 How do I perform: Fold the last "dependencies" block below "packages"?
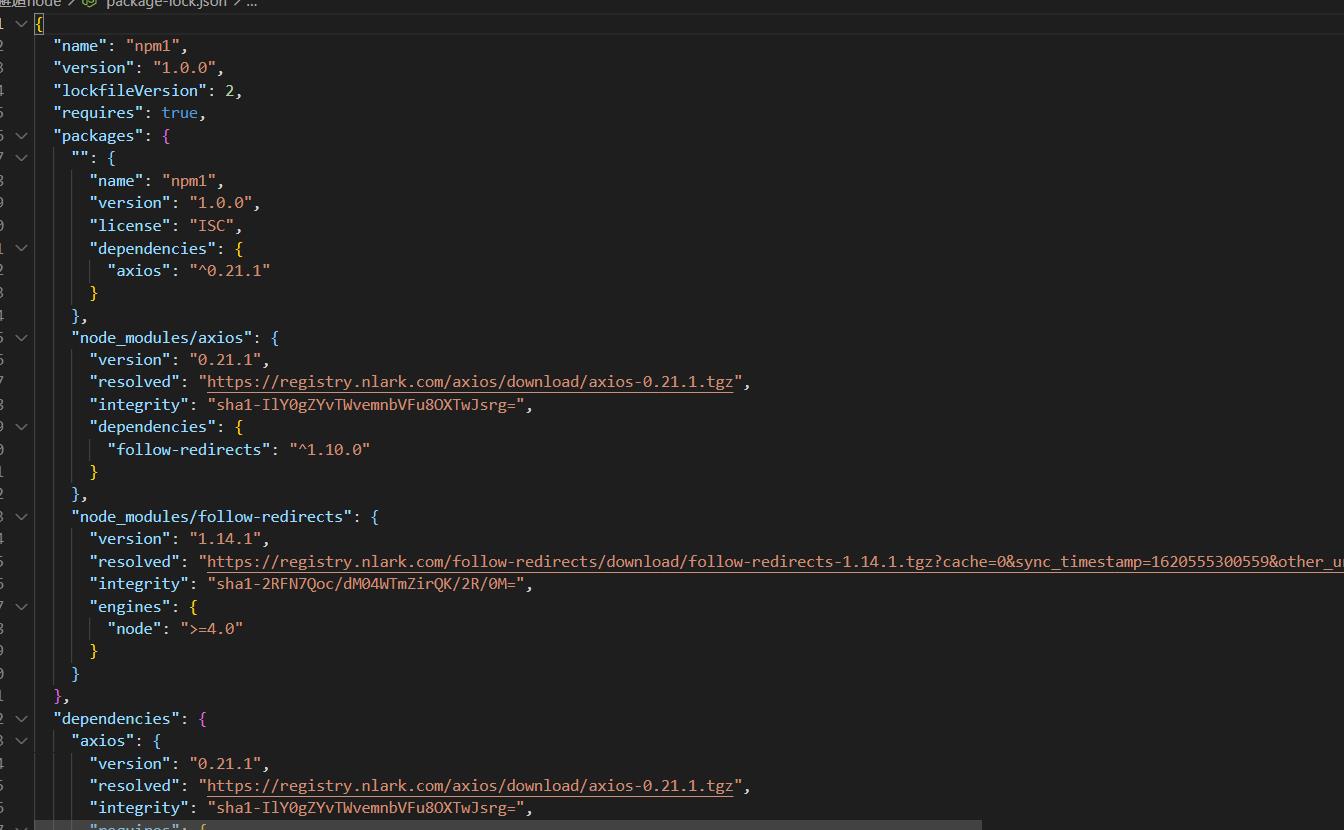[21, 718]
